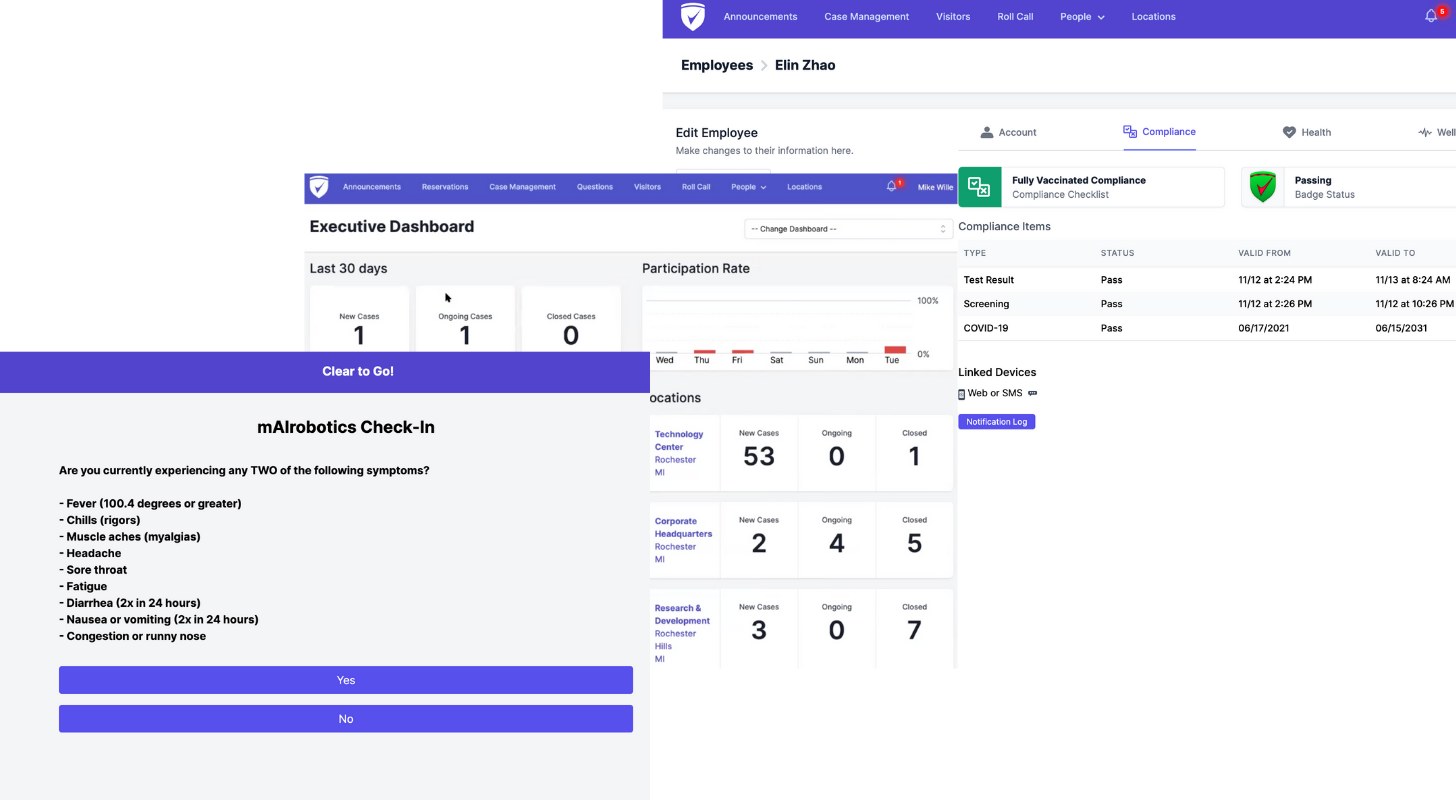Image resolution: width=1456 pixels, height=800 pixels.
Task: Click the Technology Center New Cases count 53
Action: tap(759, 457)
